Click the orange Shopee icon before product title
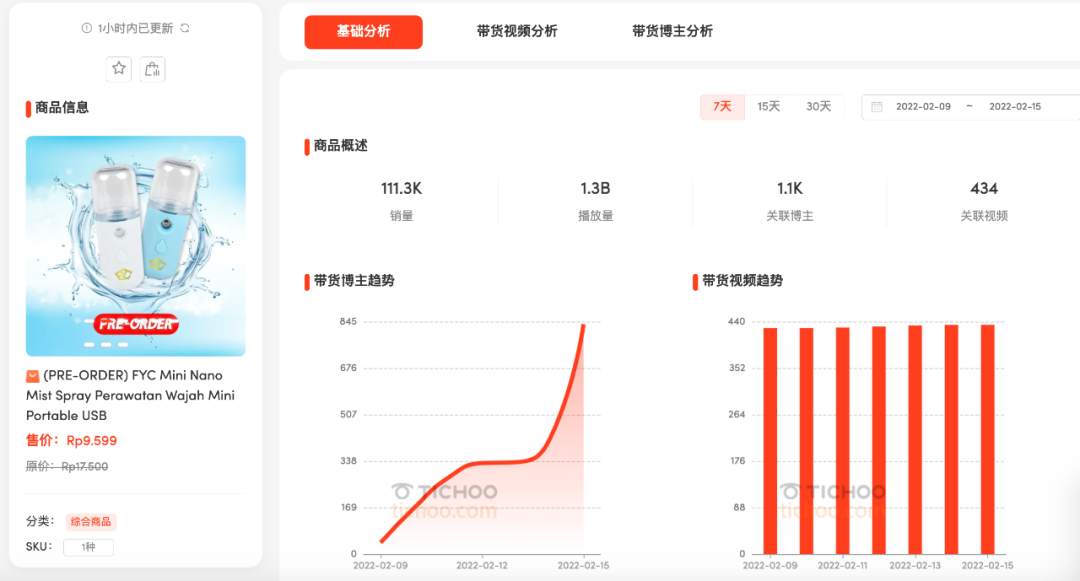This screenshot has height=581, width=1080. pyautogui.click(x=33, y=376)
